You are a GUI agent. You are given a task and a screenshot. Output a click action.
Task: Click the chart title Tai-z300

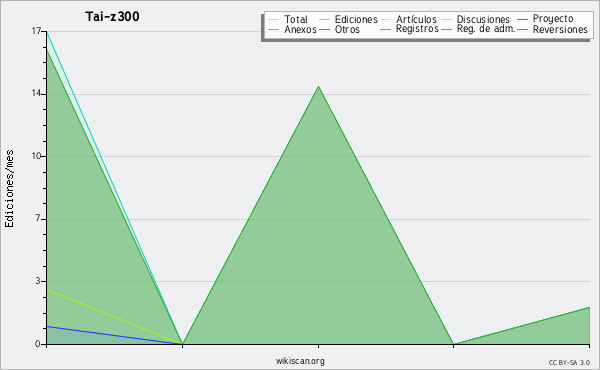coord(112,16)
